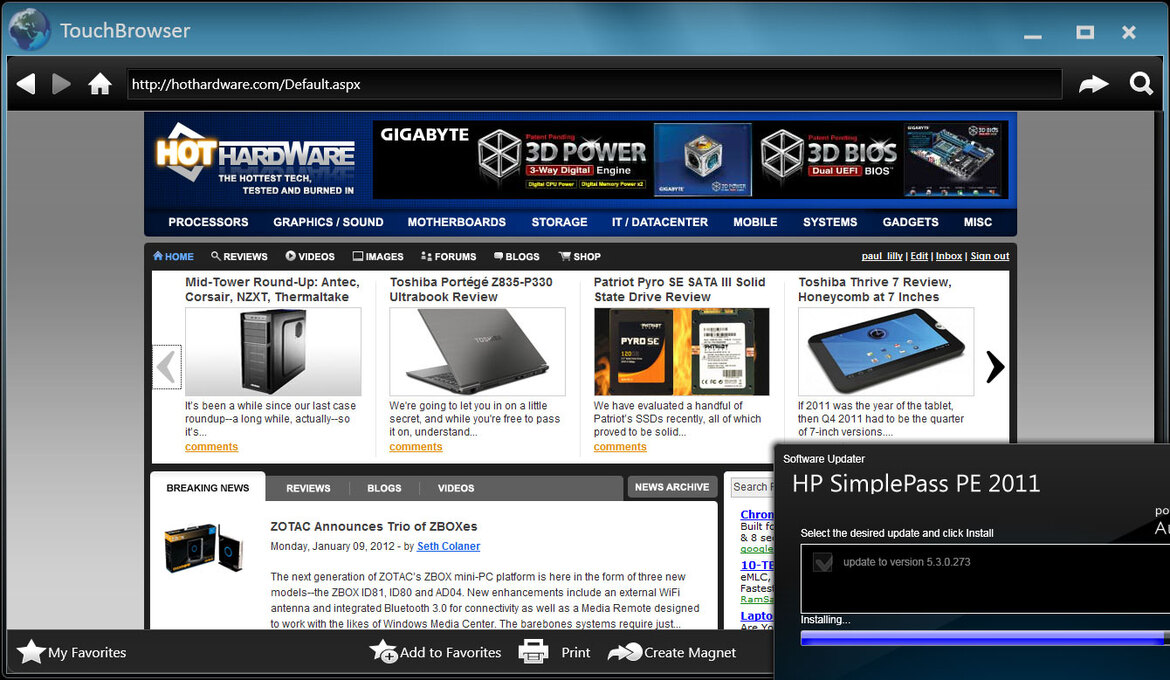This screenshot has height=680, width=1170.
Task: Click the HotHardware site logo
Action: tap(254, 158)
